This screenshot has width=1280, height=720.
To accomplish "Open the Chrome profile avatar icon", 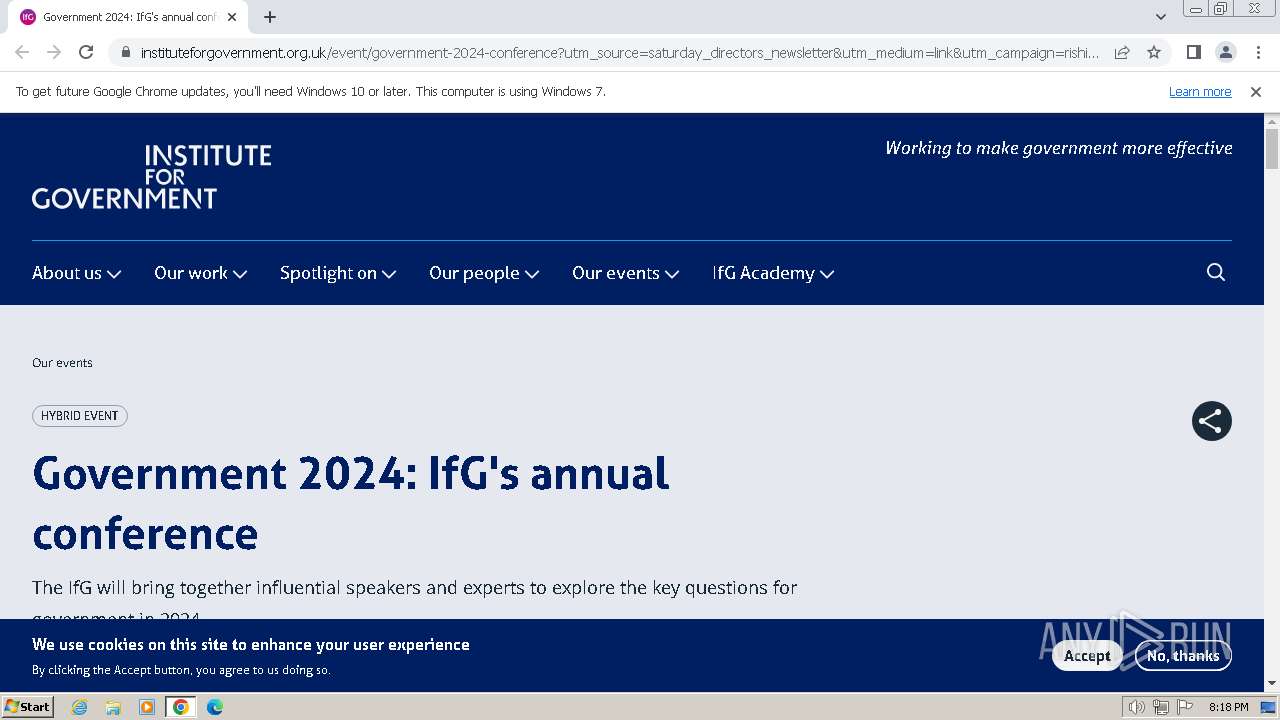I will pyautogui.click(x=1225, y=52).
